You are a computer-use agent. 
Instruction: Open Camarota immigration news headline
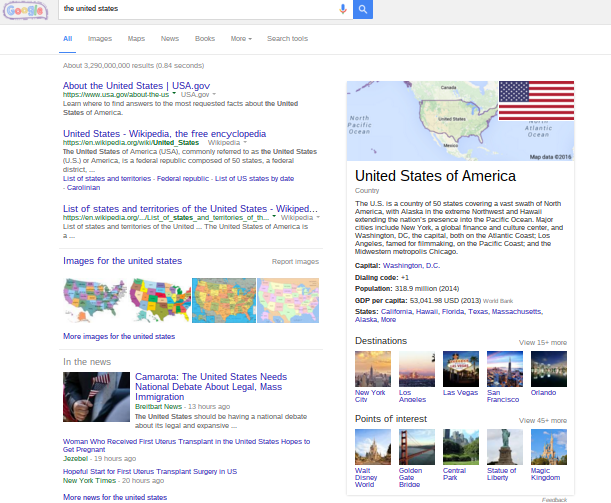click(211, 387)
